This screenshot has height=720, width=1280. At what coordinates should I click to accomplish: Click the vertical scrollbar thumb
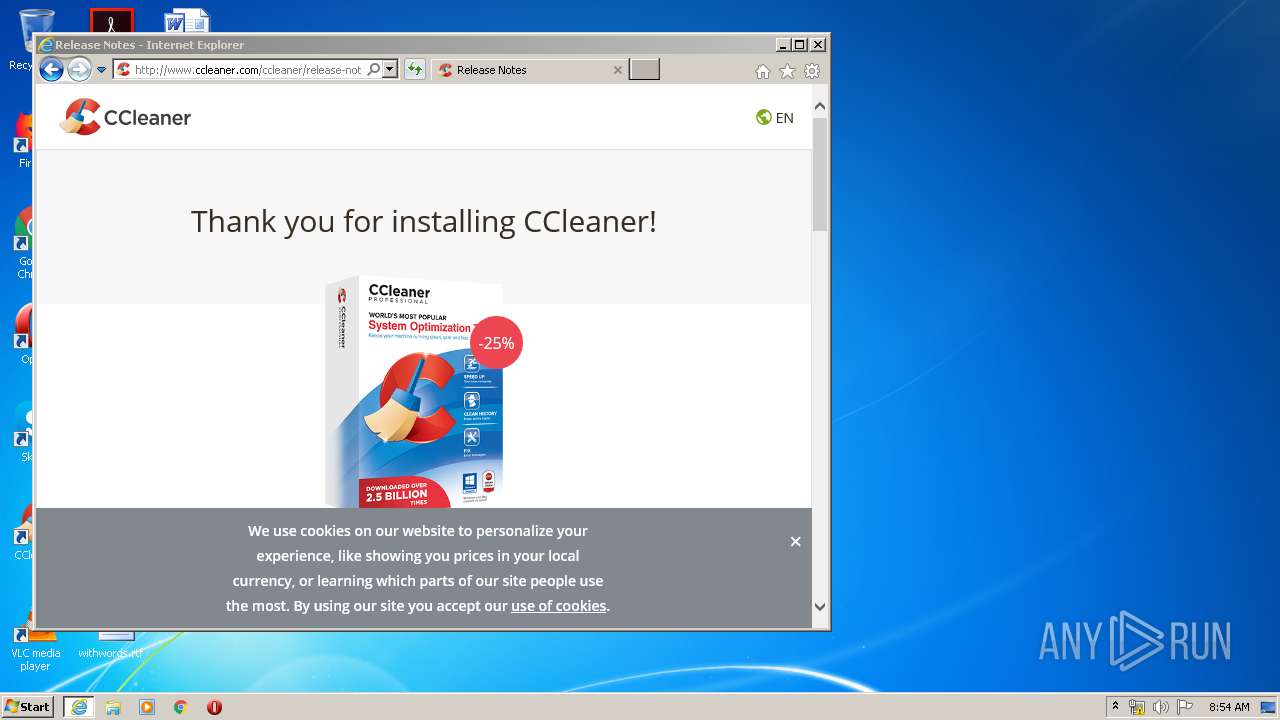(820, 173)
